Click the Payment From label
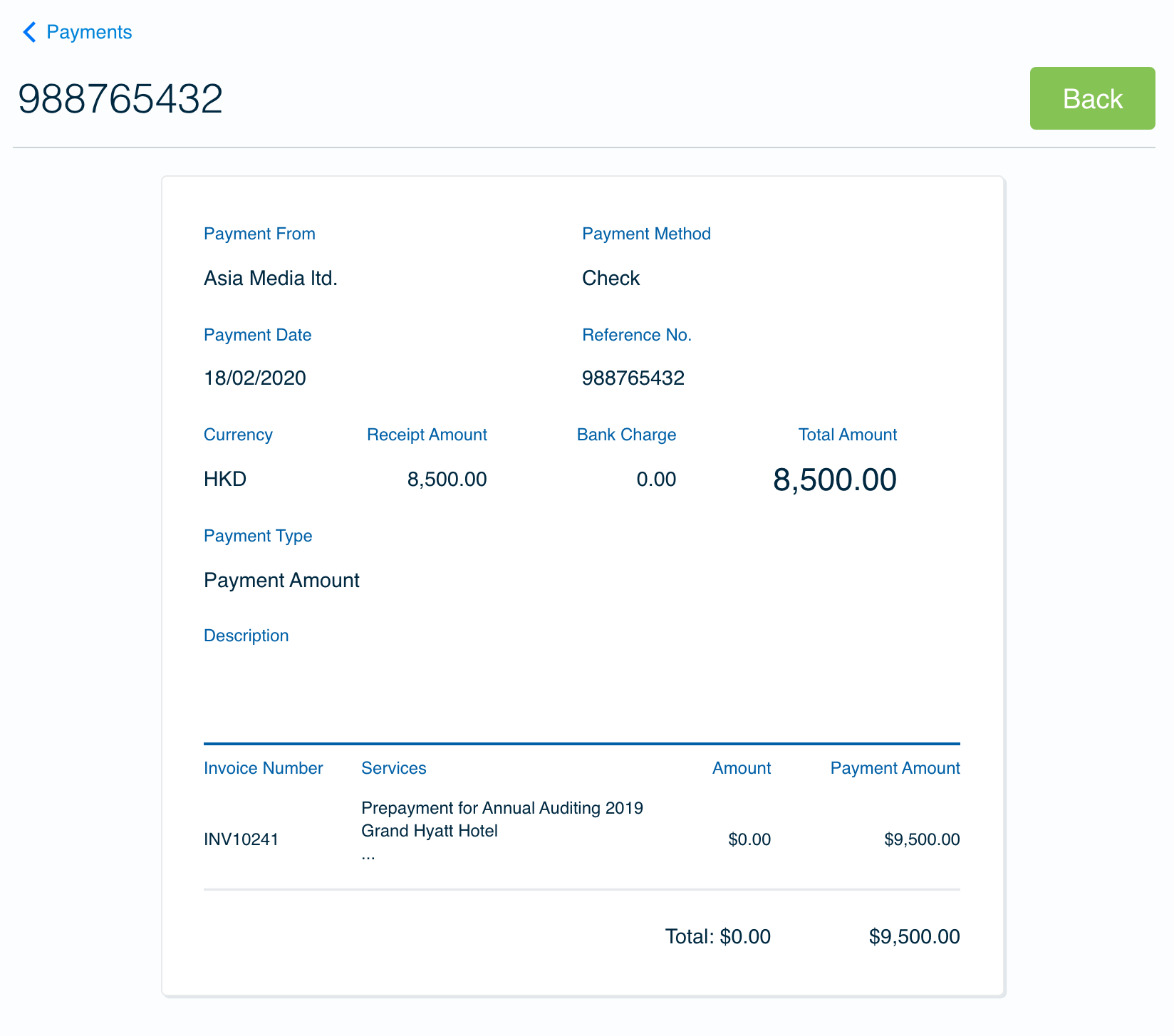 pyautogui.click(x=259, y=234)
